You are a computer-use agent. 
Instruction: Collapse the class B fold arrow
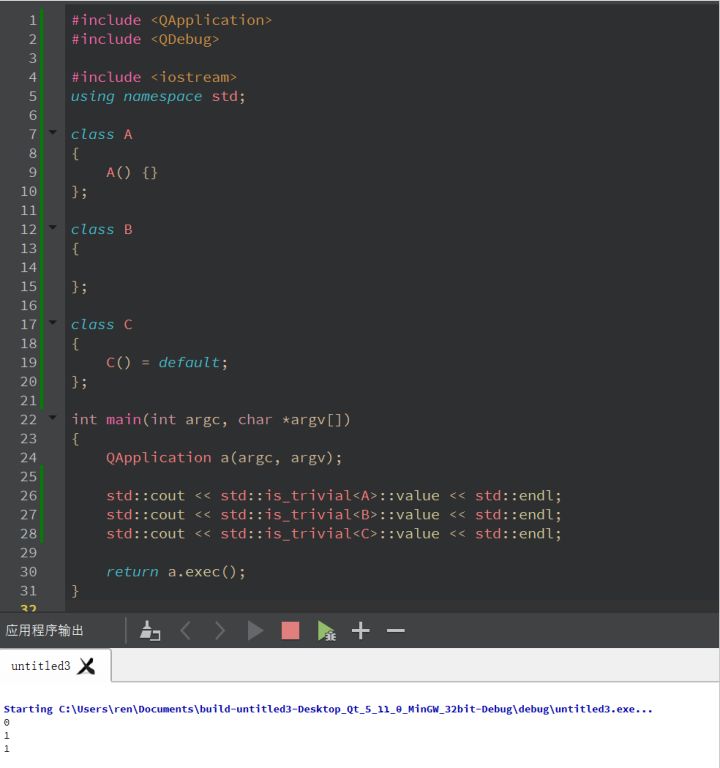point(53,227)
